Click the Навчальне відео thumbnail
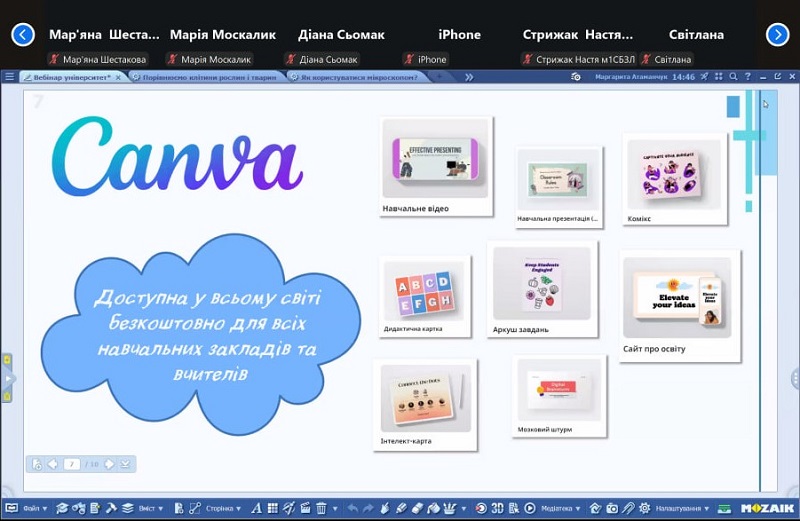 (436, 160)
